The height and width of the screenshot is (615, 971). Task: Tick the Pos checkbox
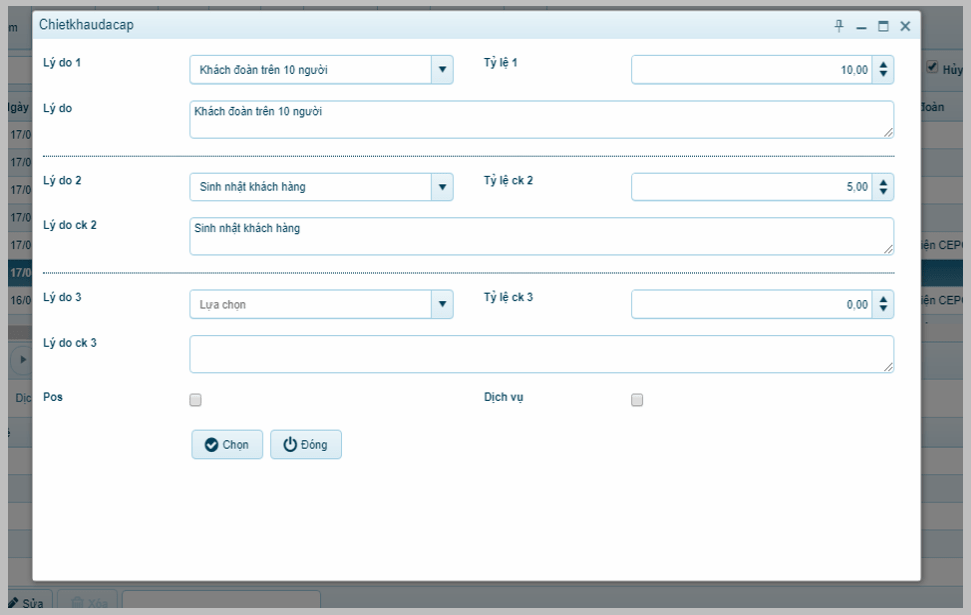click(196, 400)
